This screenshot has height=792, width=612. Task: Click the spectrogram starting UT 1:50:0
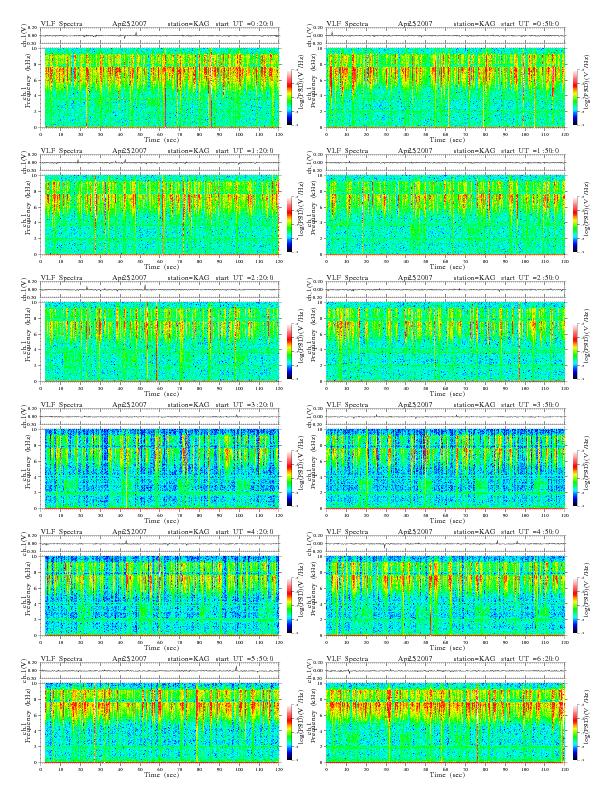445,215
